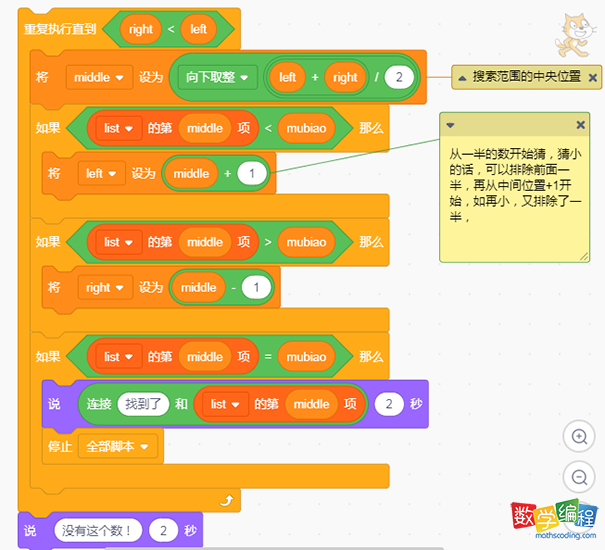605x550 pixels.
Task: Click the divisor value 2 input field
Action: [399, 77]
